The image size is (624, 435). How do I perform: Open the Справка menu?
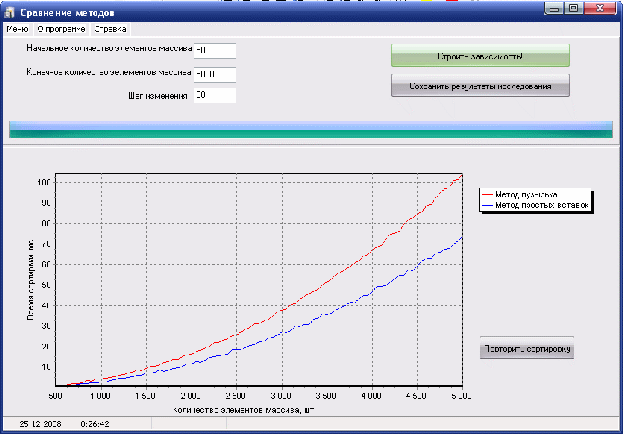(x=110, y=29)
